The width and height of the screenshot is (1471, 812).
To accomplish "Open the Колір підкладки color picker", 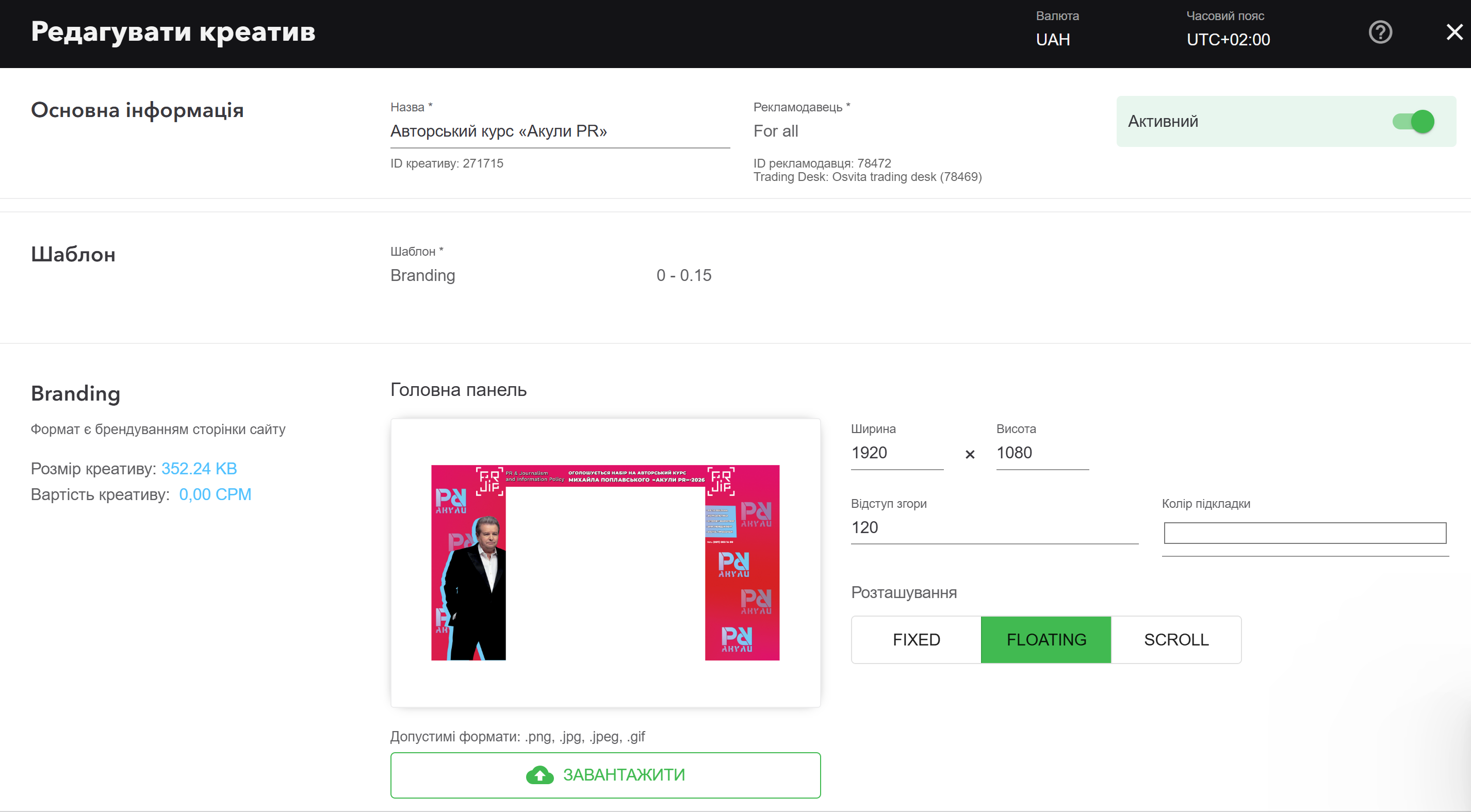I will 1304,533.
